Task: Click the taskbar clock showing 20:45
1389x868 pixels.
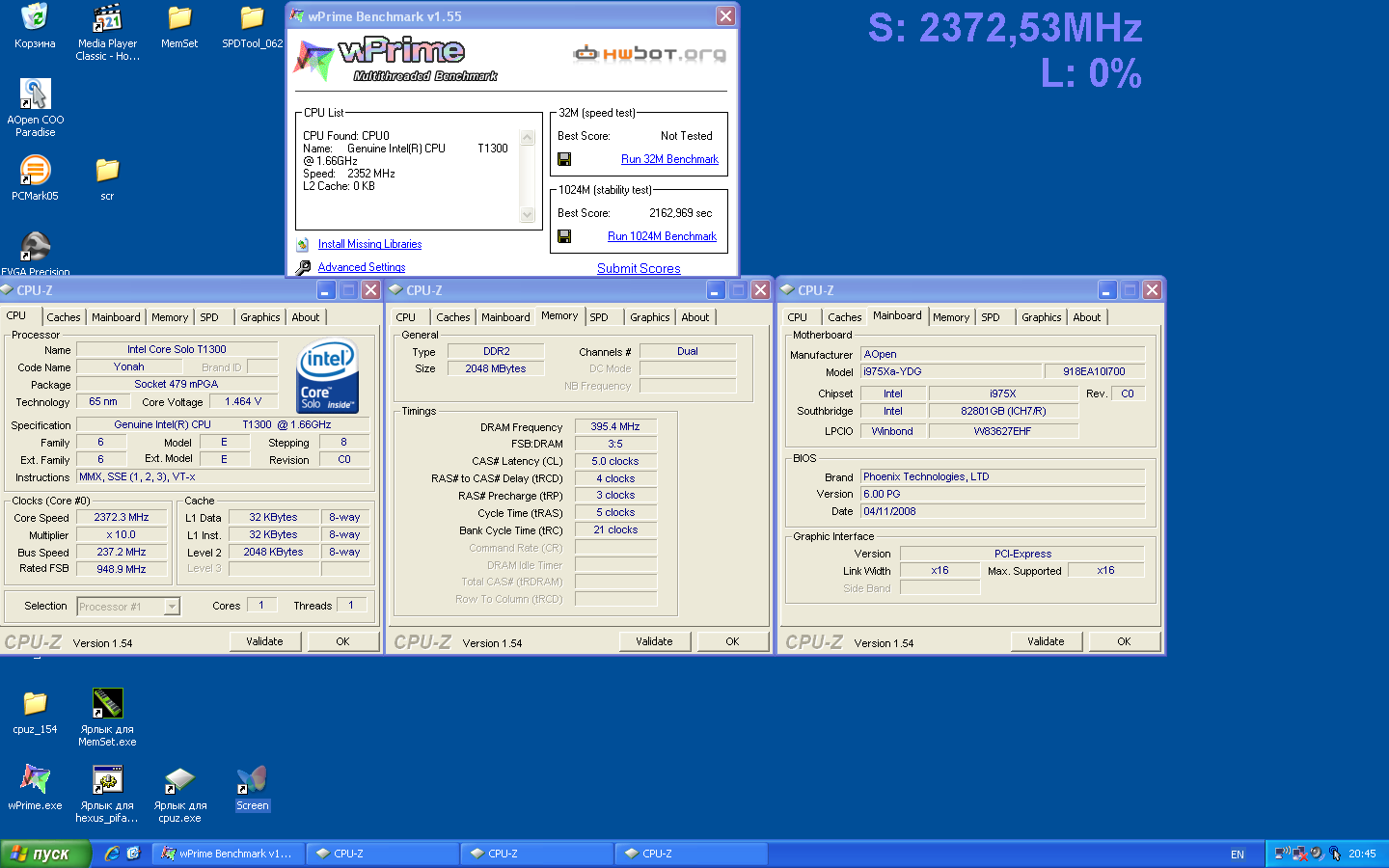Action: coord(1362,854)
